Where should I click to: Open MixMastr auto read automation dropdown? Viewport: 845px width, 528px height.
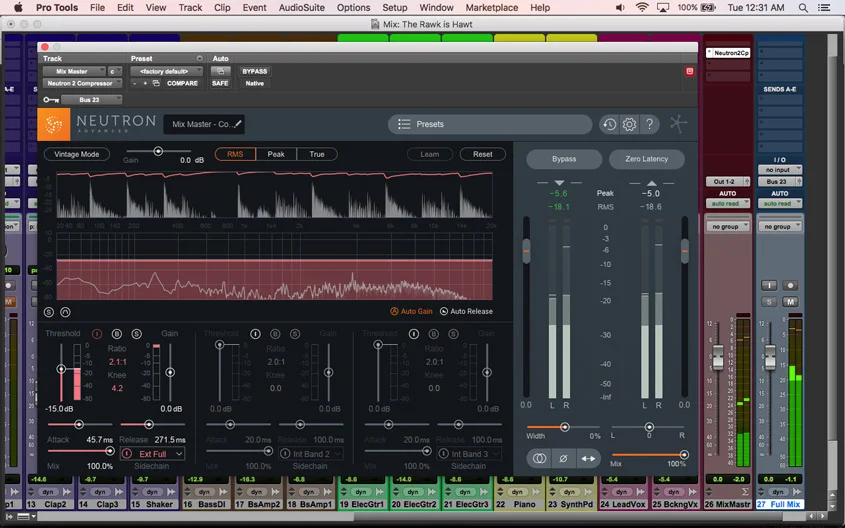(x=728, y=203)
